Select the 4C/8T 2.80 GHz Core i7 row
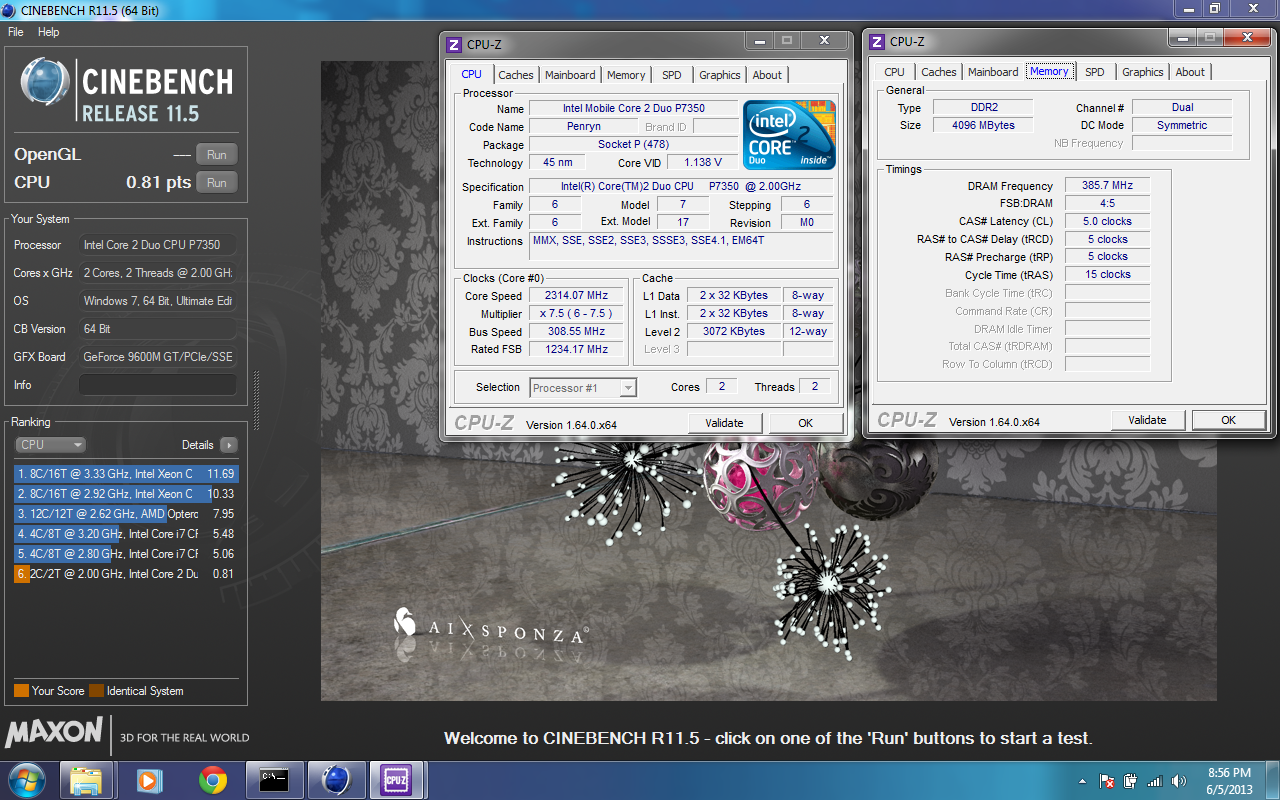This screenshot has width=1280, height=800. tap(127, 554)
